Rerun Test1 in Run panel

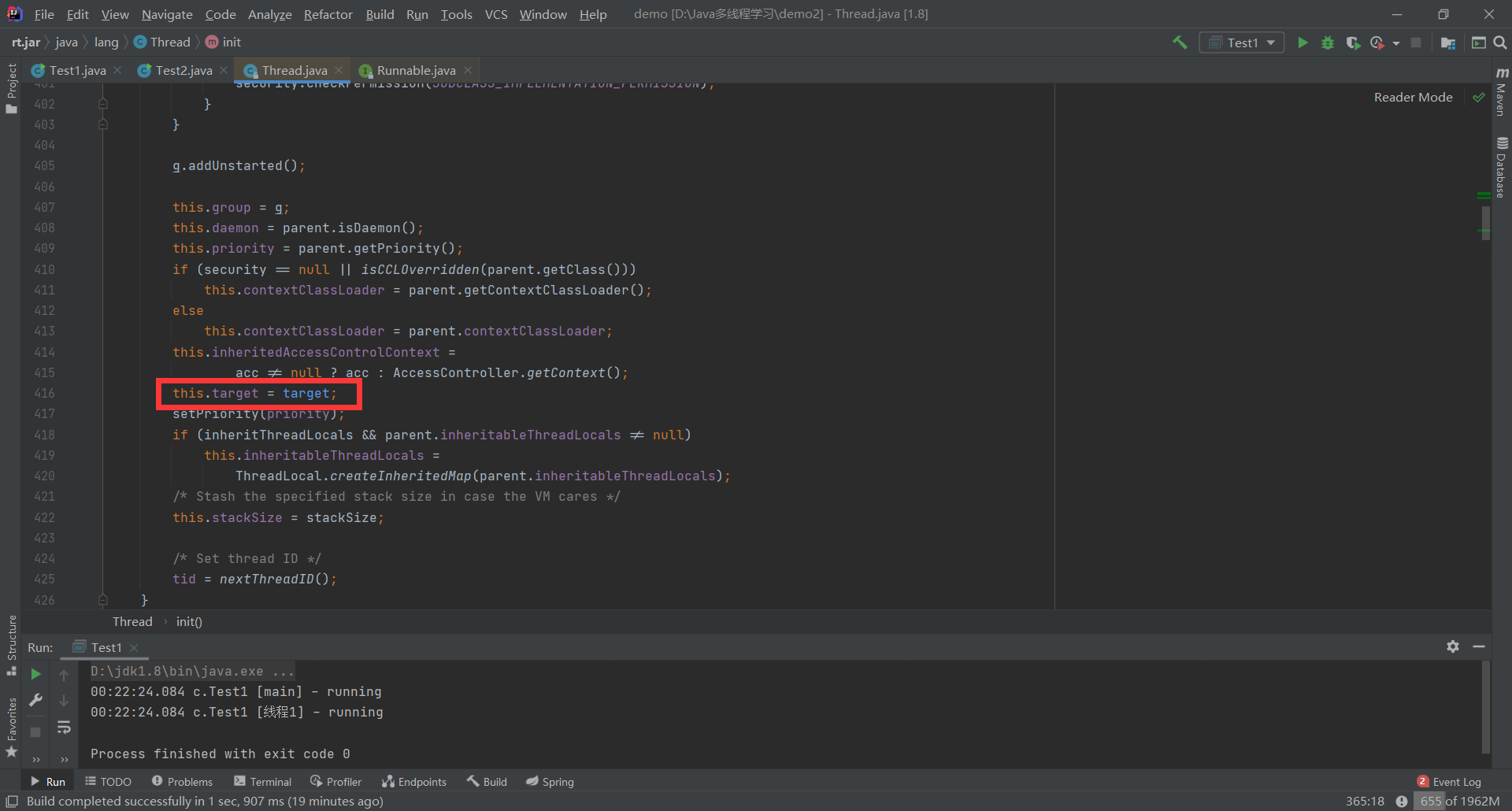[35, 674]
